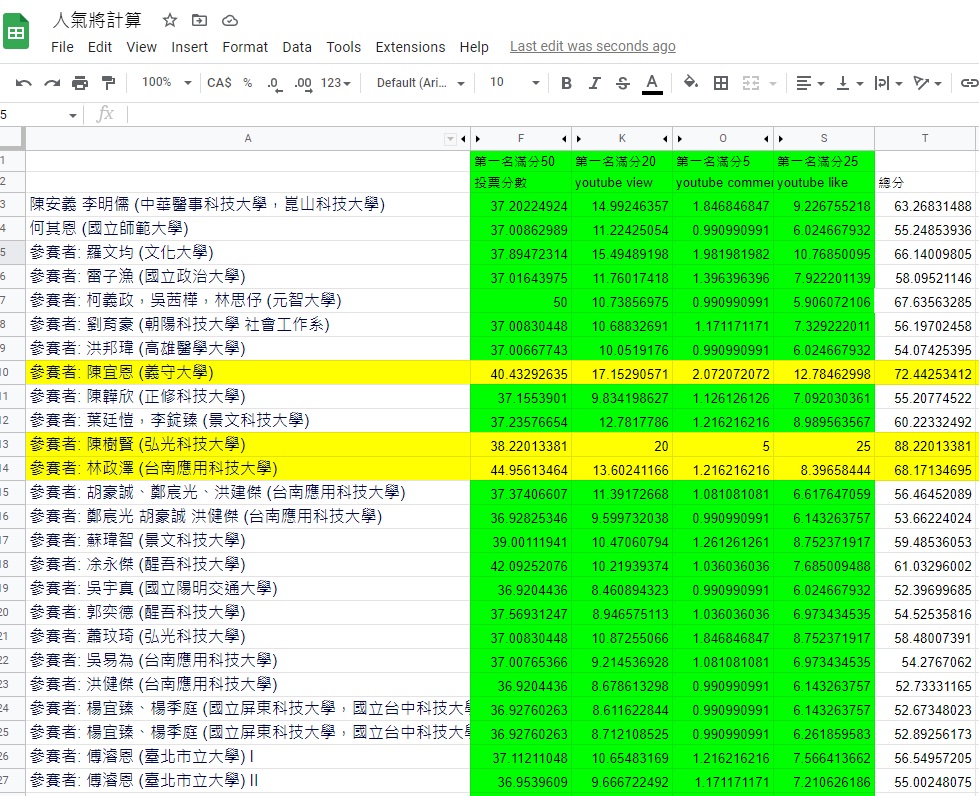Expand hidden columns right of O
Viewport: 979px width, 796px height.
click(766, 139)
